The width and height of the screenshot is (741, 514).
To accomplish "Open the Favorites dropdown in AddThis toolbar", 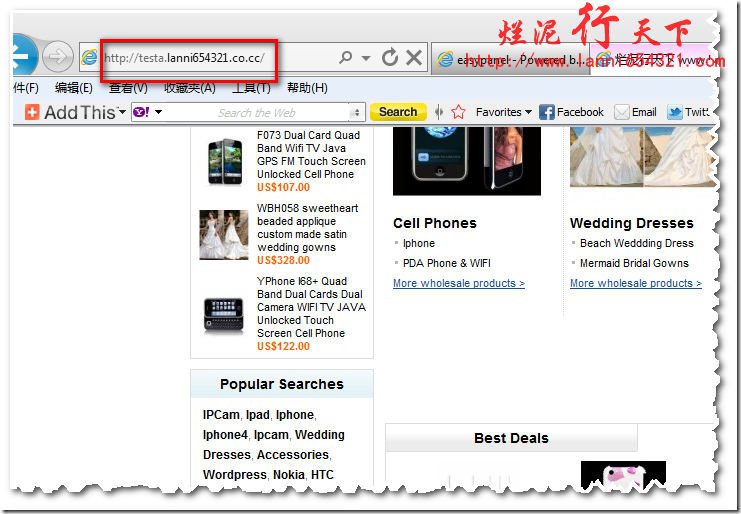I will pos(504,112).
